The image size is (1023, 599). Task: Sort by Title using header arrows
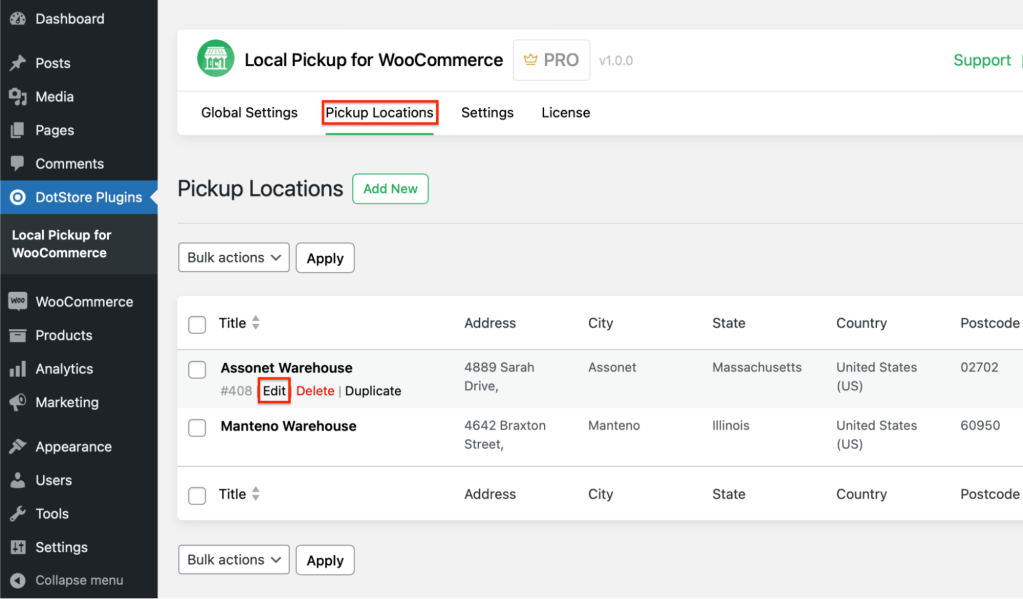click(x=256, y=322)
